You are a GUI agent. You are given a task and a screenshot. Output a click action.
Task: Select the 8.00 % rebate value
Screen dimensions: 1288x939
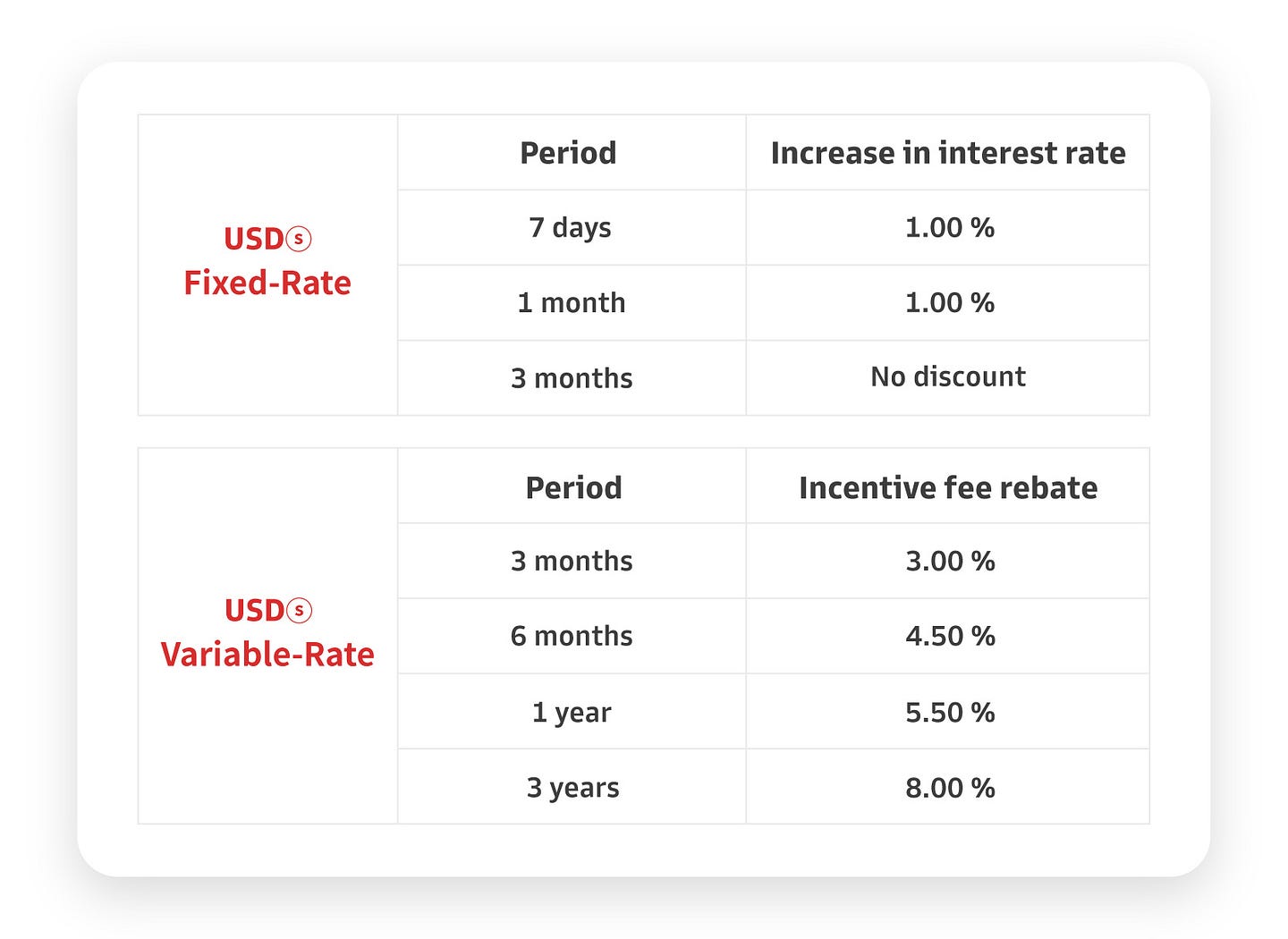950,788
